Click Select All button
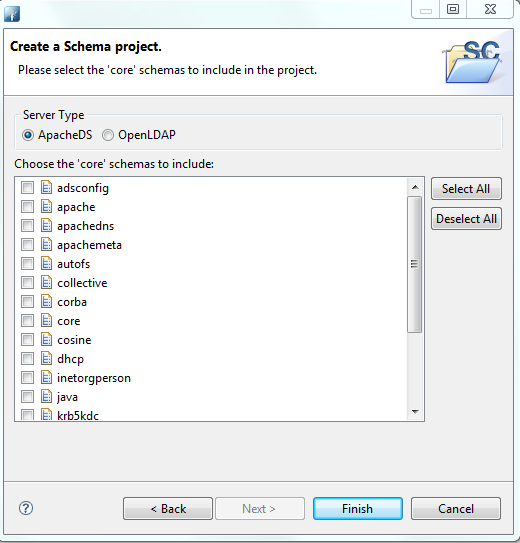 (x=466, y=189)
